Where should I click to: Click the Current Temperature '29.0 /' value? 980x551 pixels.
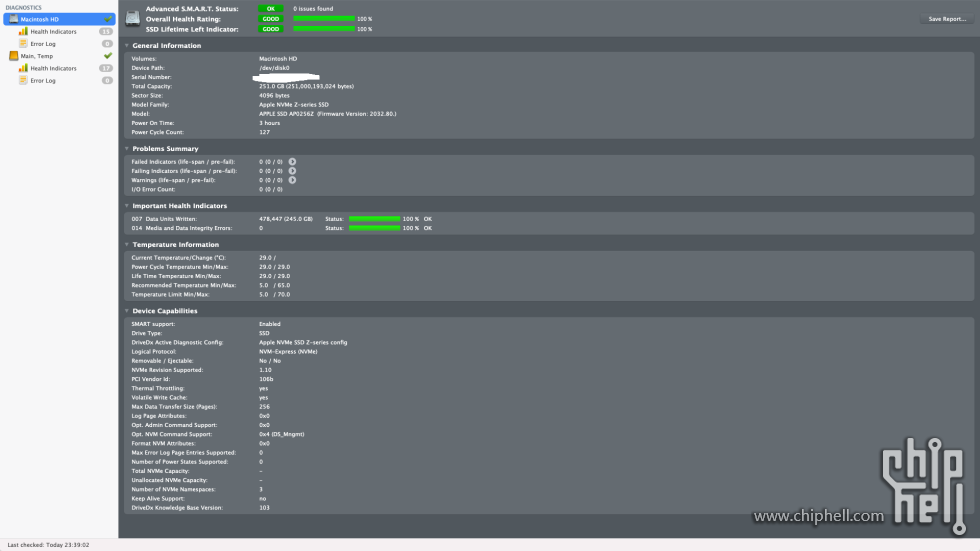click(x=268, y=257)
